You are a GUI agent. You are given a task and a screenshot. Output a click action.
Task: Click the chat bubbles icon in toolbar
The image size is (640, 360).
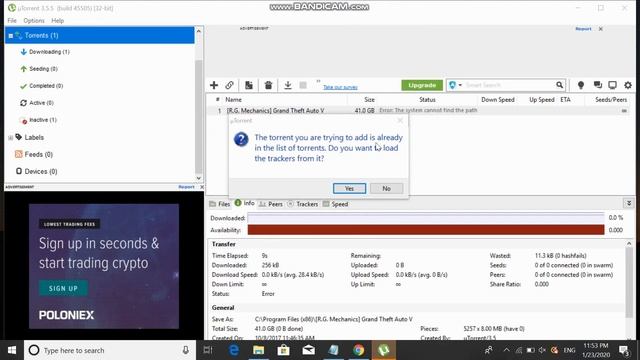click(x=598, y=85)
